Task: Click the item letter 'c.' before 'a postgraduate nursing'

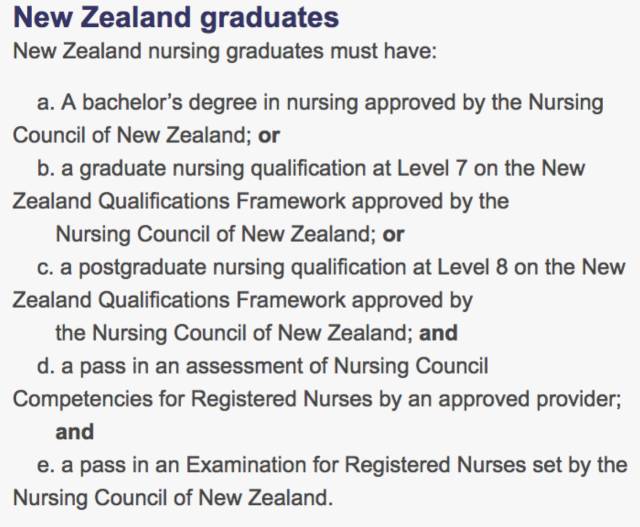Action: click(45, 268)
